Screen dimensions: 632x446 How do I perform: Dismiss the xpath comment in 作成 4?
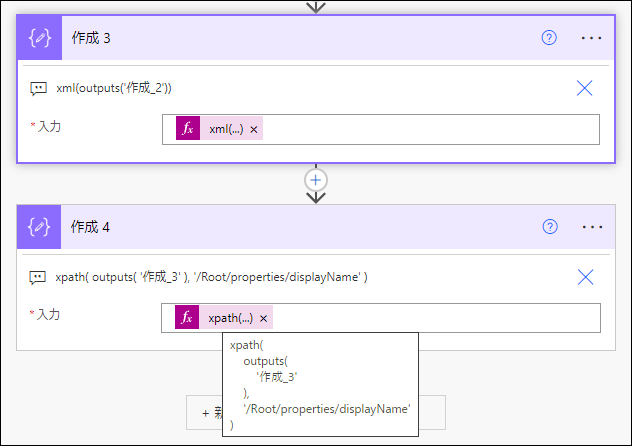585,277
